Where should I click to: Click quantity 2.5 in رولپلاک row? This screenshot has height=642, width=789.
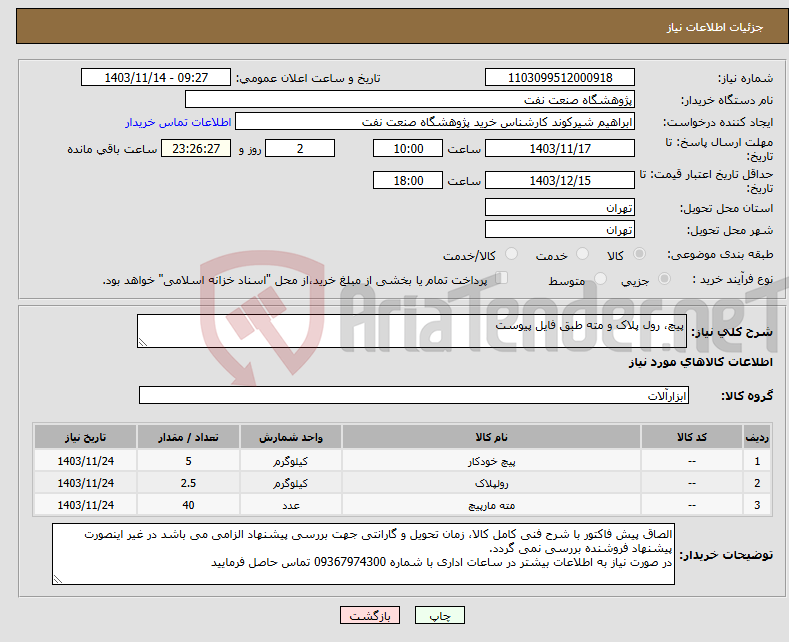point(188,483)
